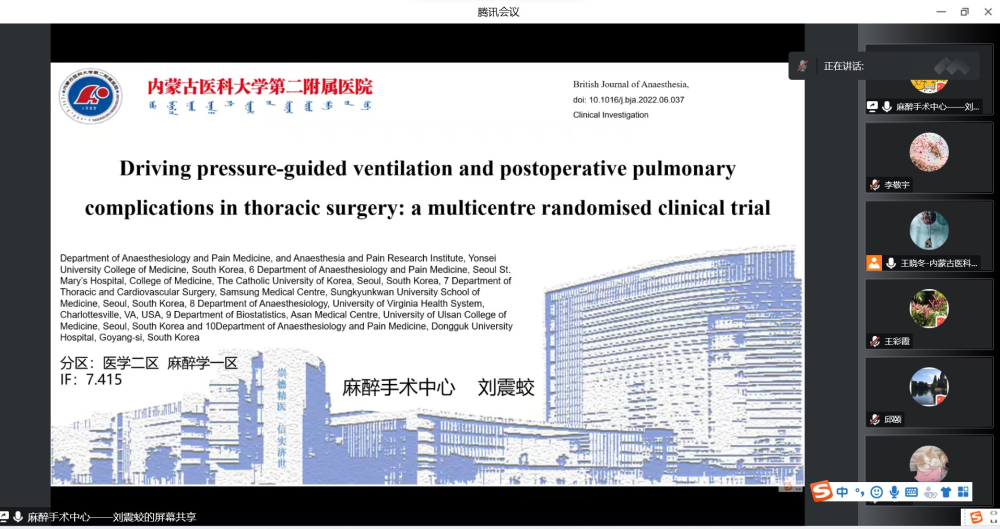Click Sogou voice input microphone

[x=894, y=492]
